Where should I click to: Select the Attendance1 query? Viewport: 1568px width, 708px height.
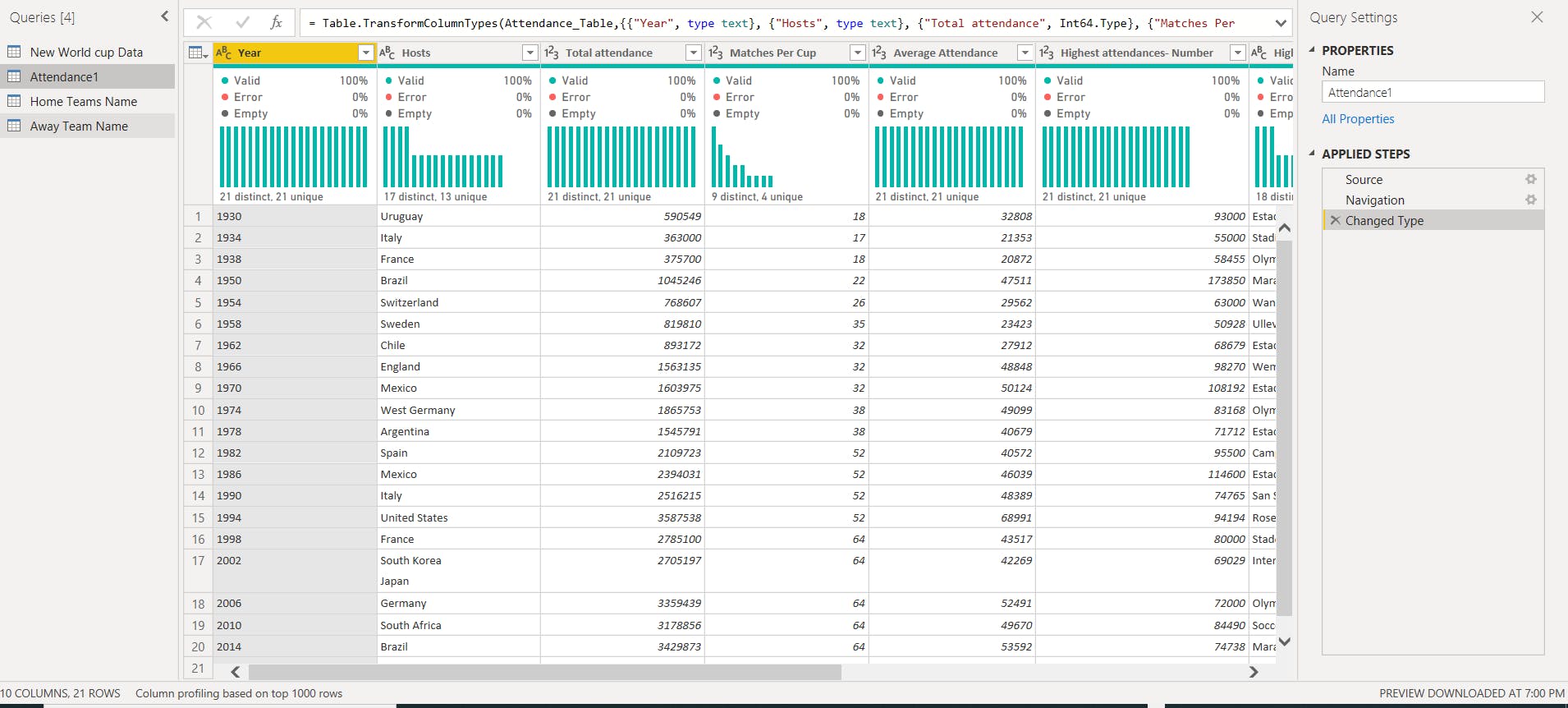[87, 76]
